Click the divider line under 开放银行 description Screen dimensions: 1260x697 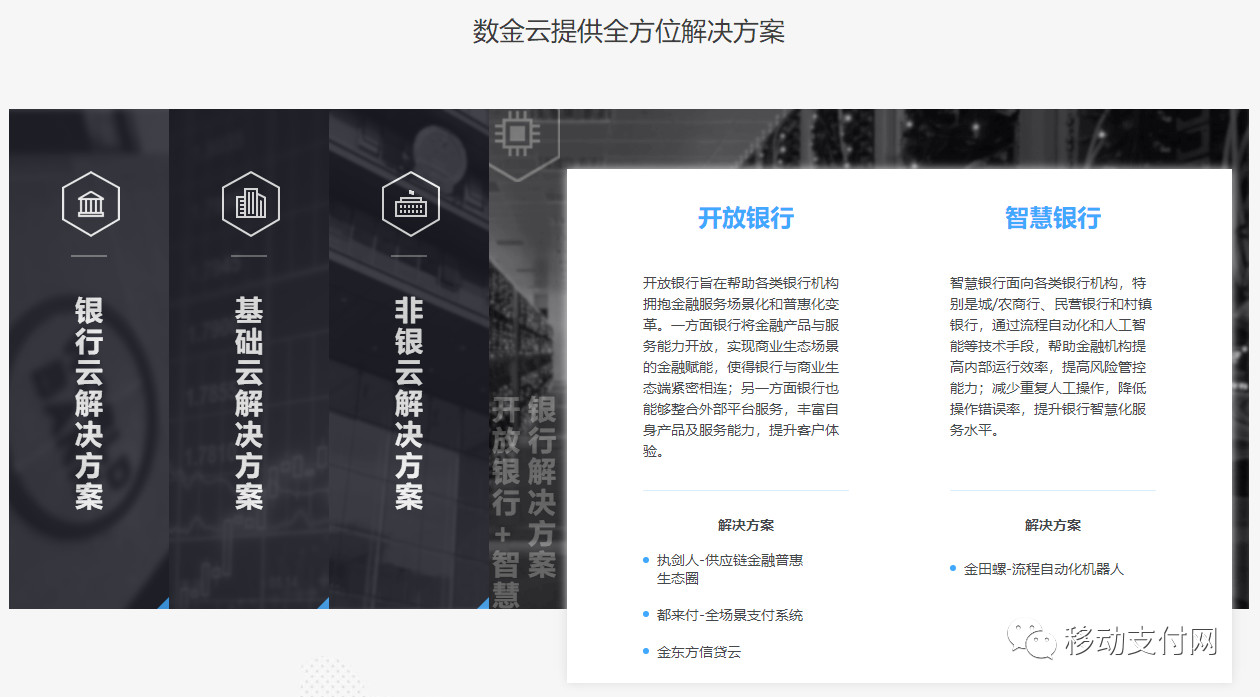(744, 490)
